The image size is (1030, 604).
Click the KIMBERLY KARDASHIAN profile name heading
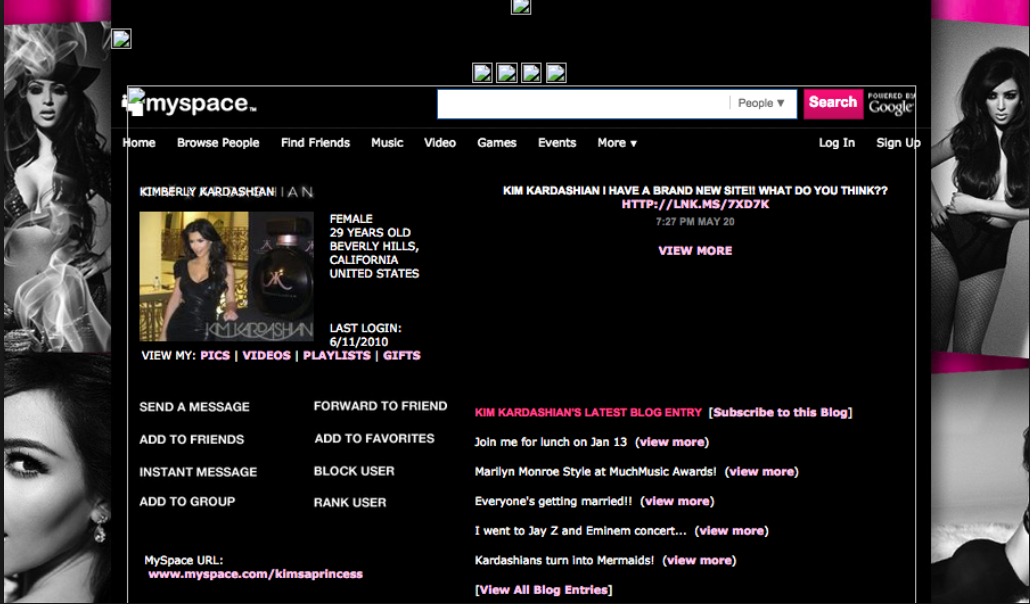(207, 192)
